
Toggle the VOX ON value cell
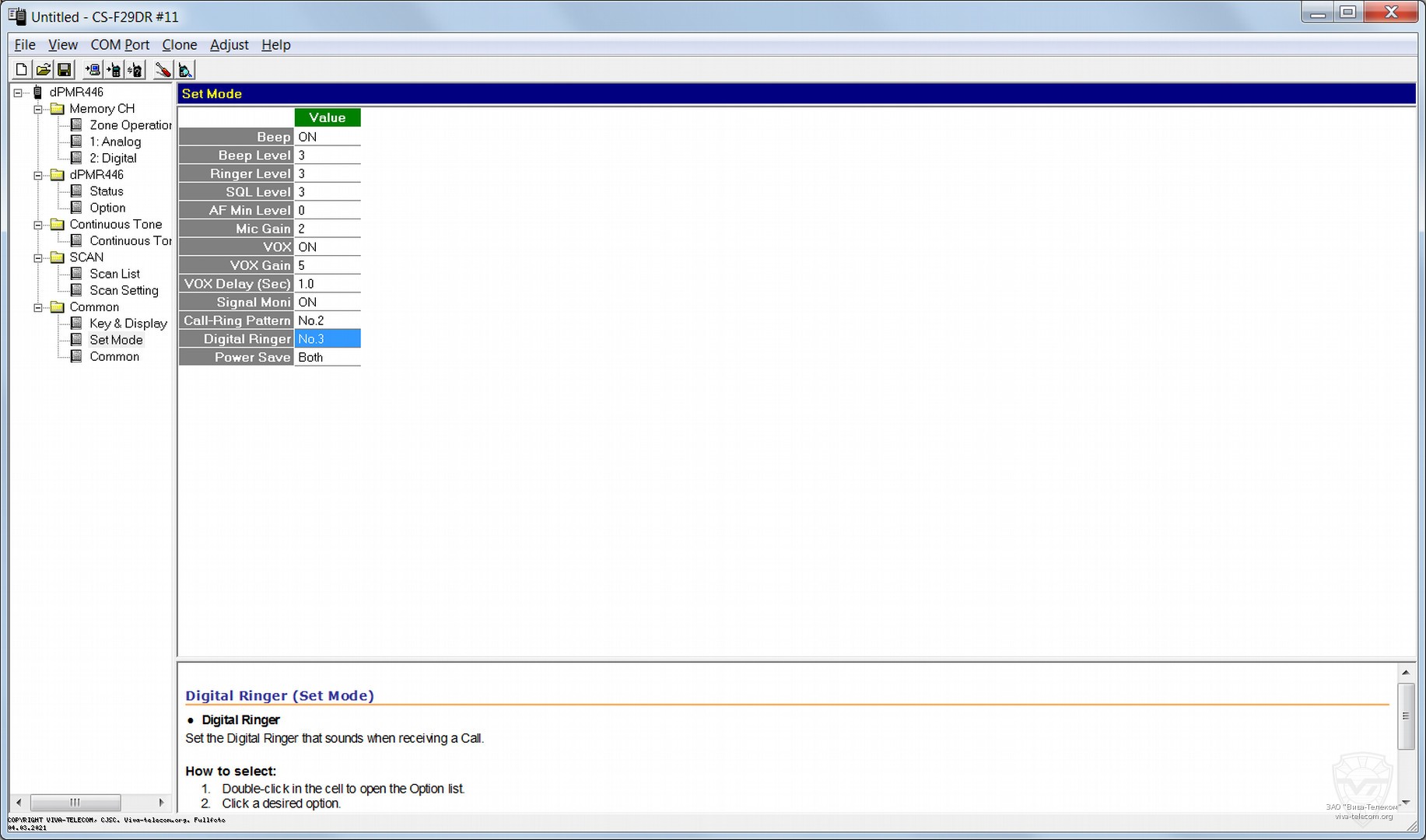coord(327,247)
